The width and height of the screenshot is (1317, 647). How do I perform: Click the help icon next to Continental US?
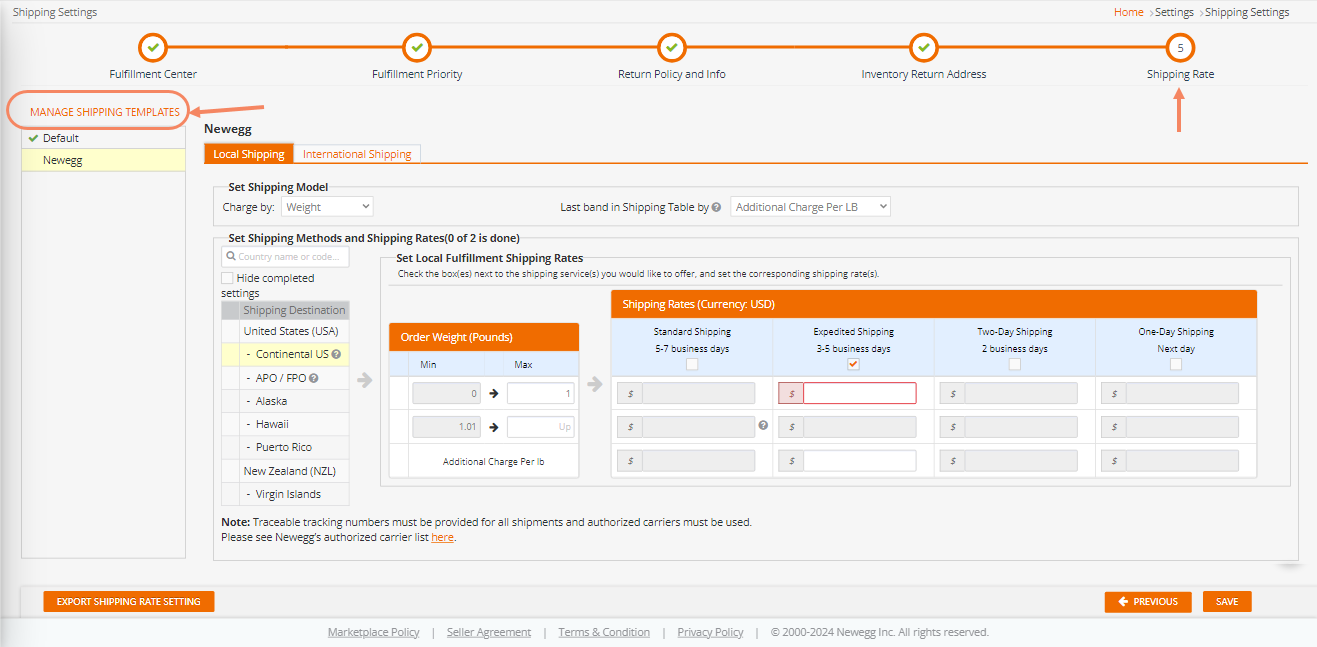click(337, 355)
